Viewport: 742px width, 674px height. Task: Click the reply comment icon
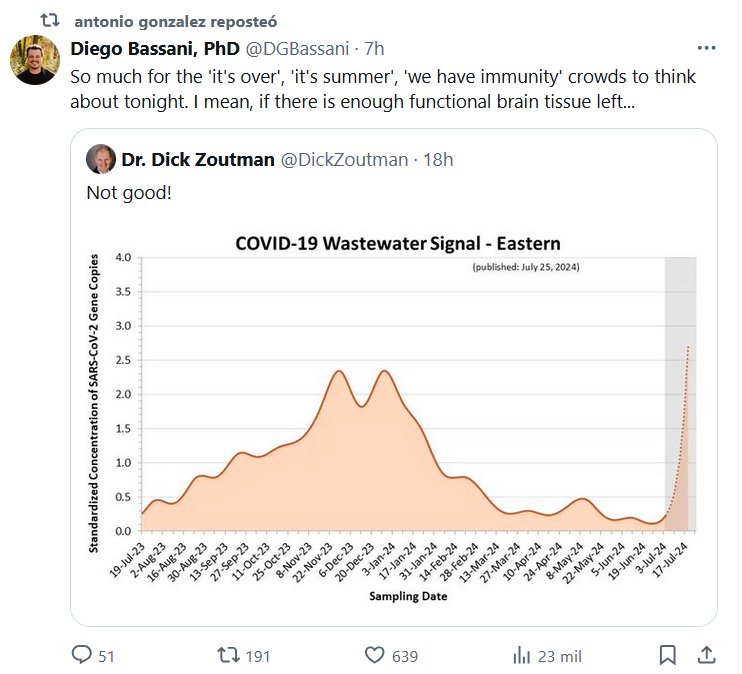pos(82,655)
